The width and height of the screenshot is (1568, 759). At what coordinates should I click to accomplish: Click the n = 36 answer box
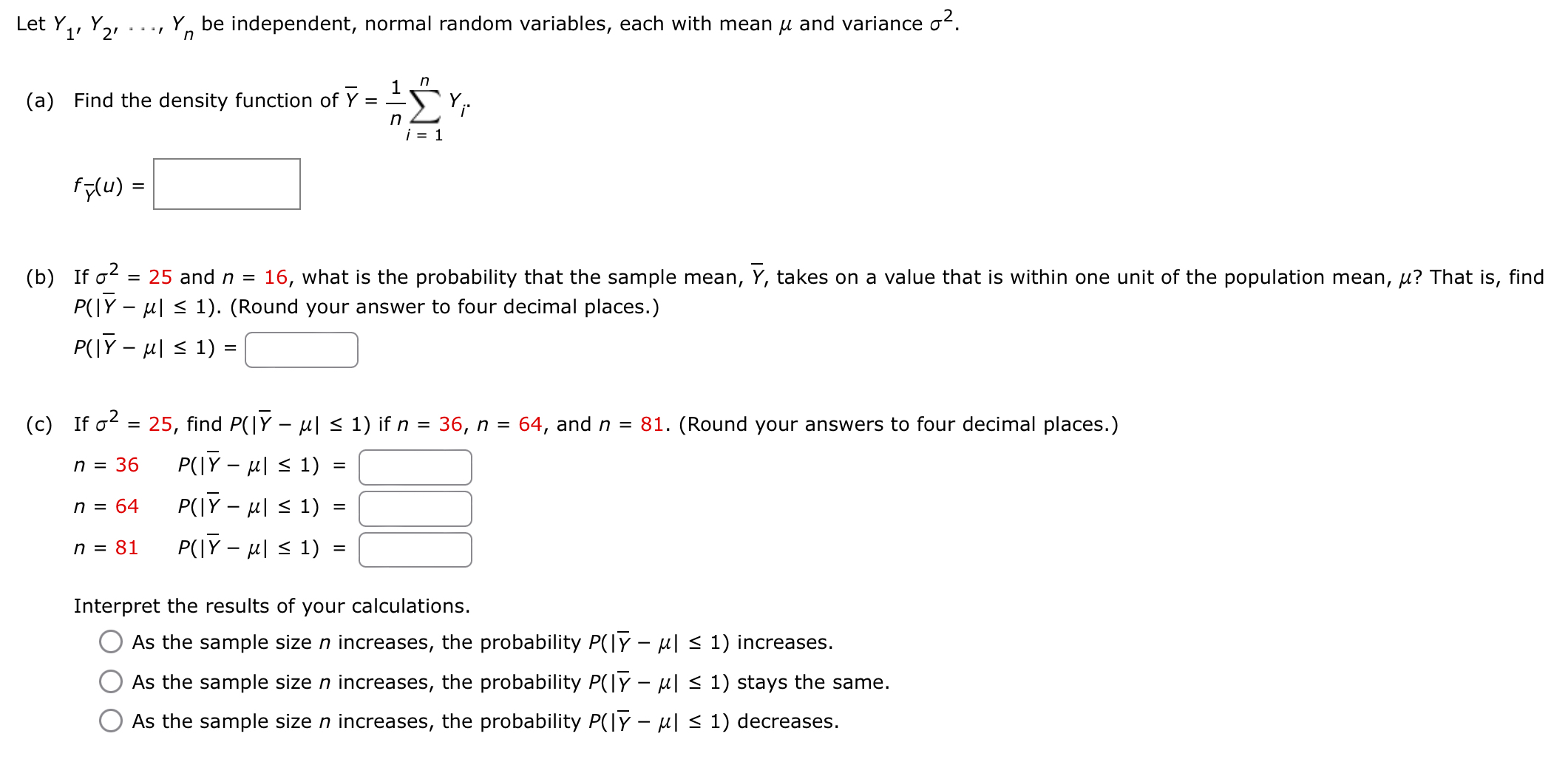coord(415,466)
